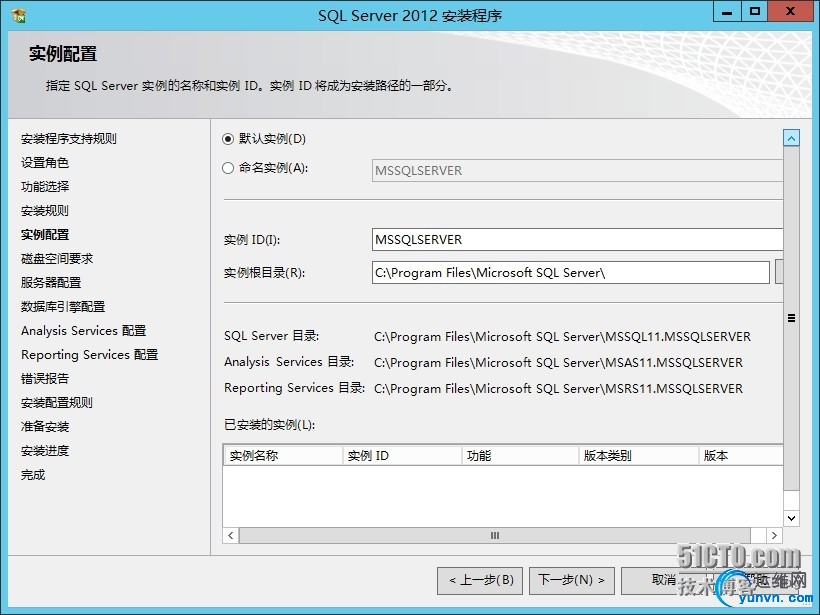
Task: Select 安装程序支持规则 step in sidebar
Action: point(69,139)
